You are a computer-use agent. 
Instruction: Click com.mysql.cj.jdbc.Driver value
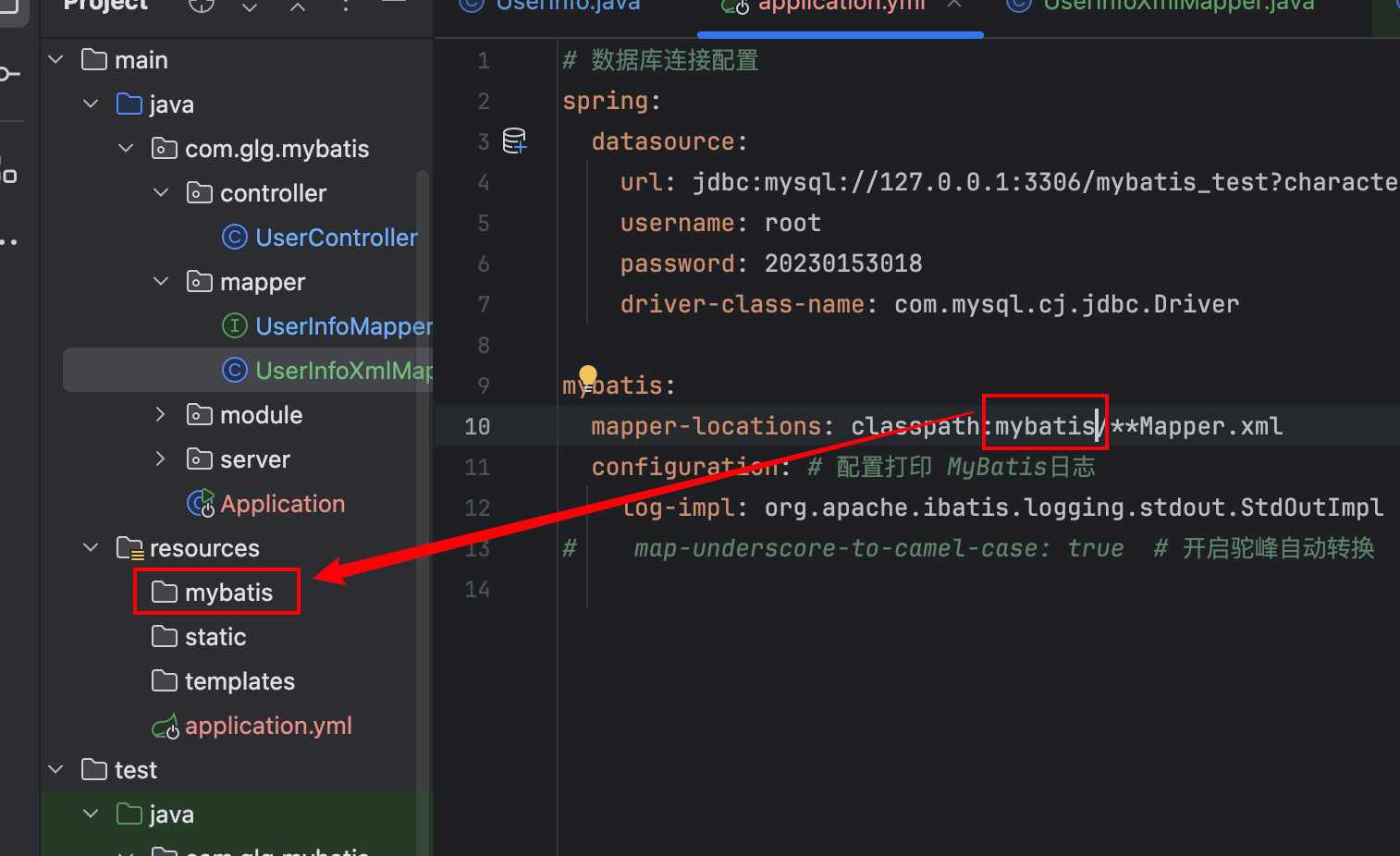point(1067,304)
